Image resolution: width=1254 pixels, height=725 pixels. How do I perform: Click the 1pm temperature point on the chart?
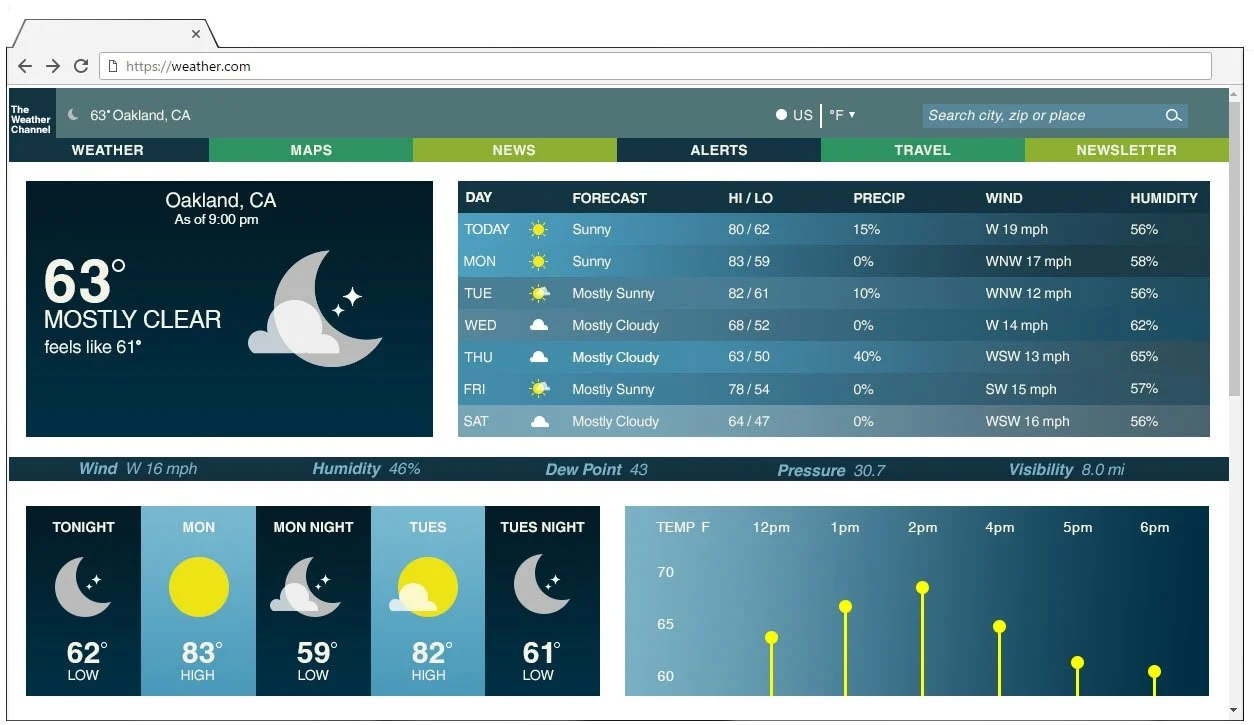click(x=845, y=606)
